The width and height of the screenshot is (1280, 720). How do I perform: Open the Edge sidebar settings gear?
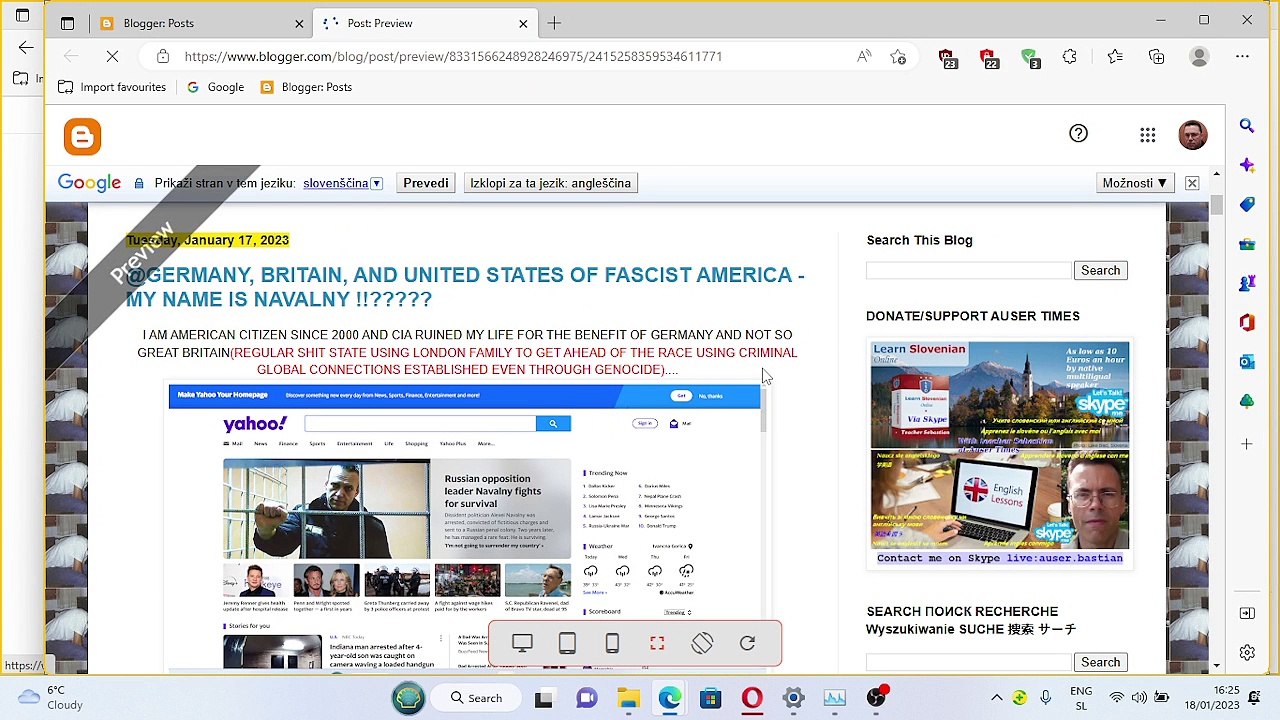pos(1247,653)
